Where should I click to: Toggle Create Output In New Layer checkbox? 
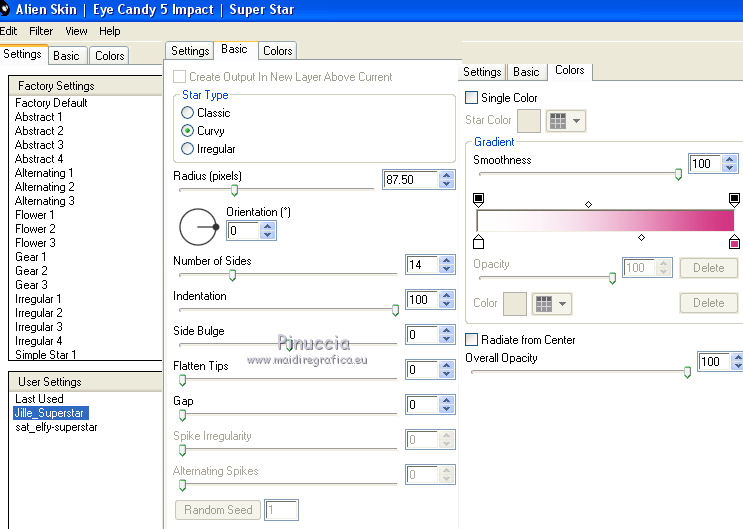(x=180, y=77)
